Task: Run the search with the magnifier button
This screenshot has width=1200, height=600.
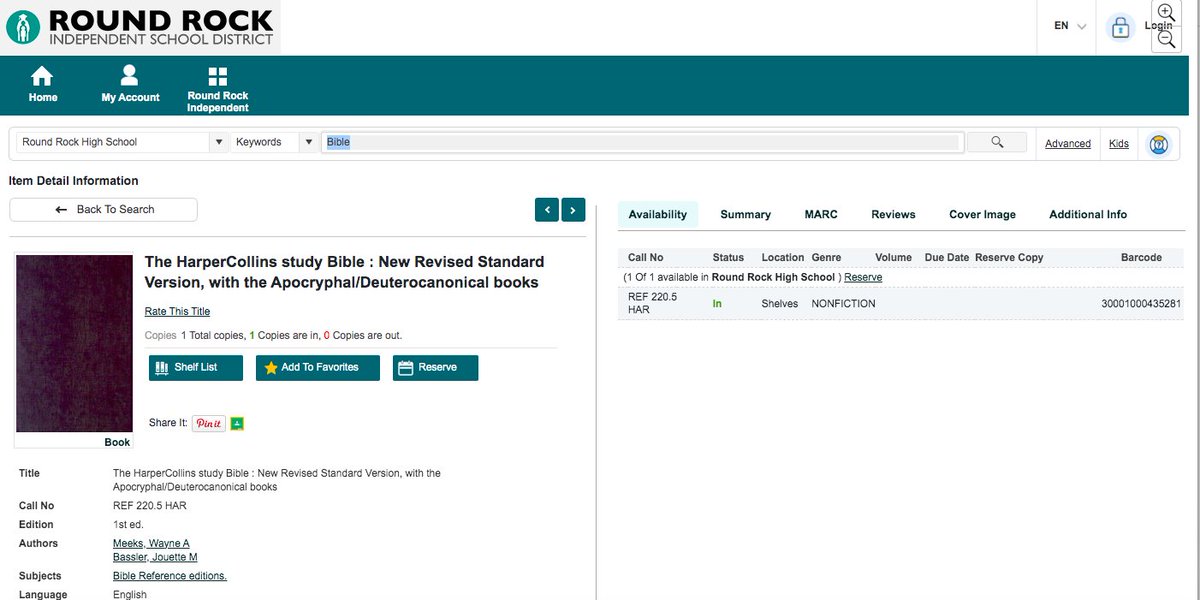Action: coord(997,142)
